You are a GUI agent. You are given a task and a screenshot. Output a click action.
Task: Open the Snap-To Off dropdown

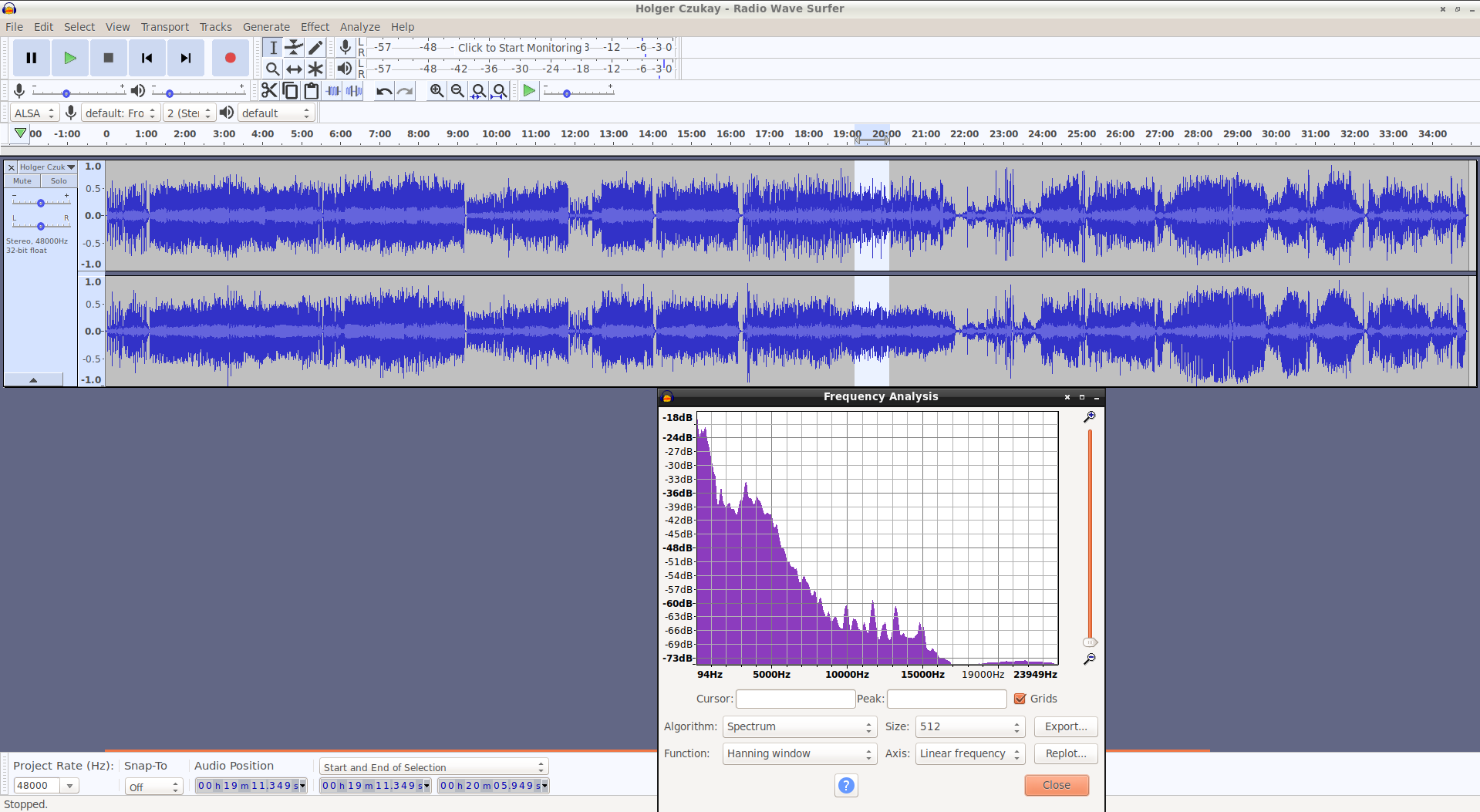153,787
